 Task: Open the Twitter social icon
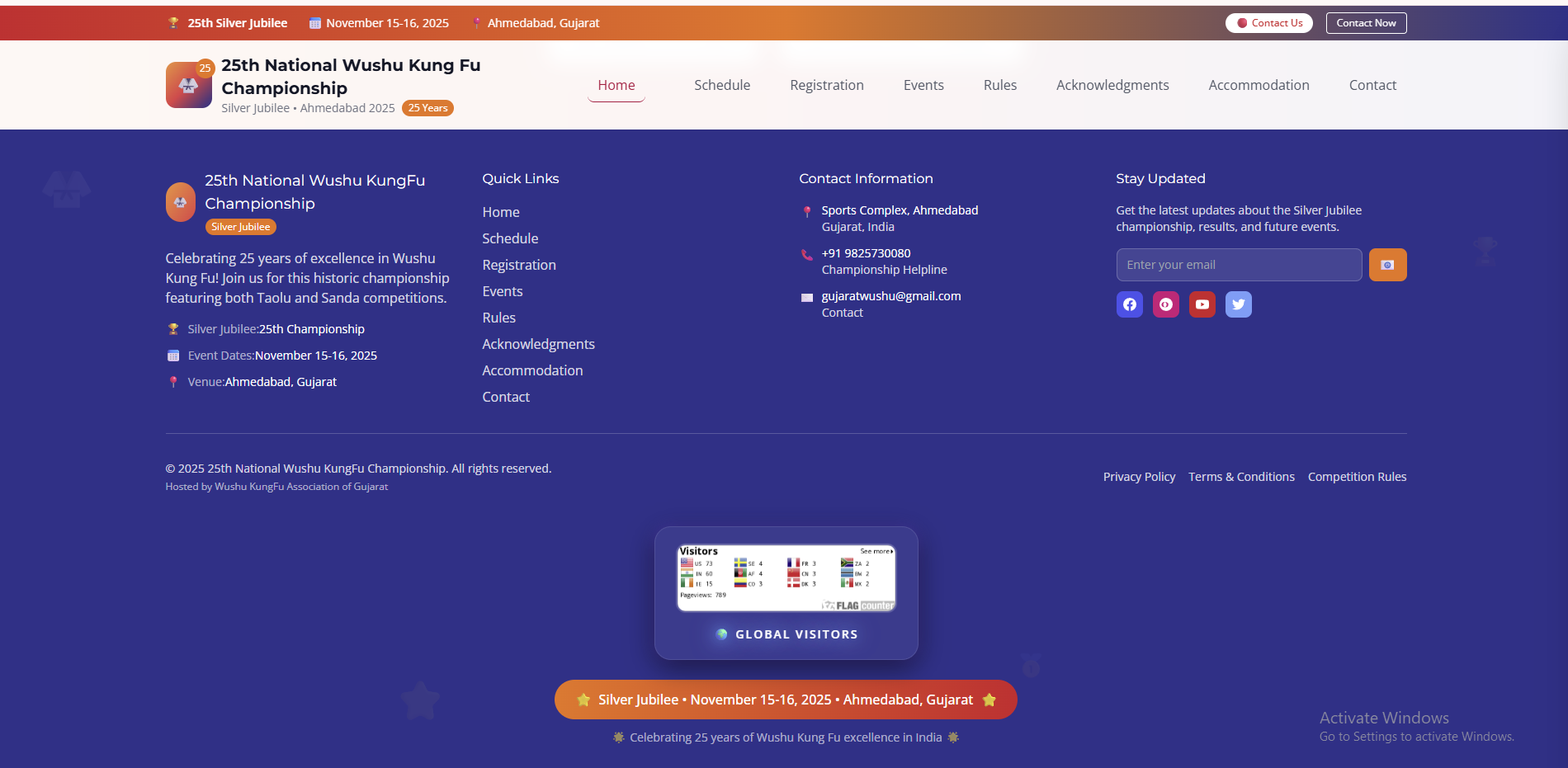click(x=1238, y=304)
